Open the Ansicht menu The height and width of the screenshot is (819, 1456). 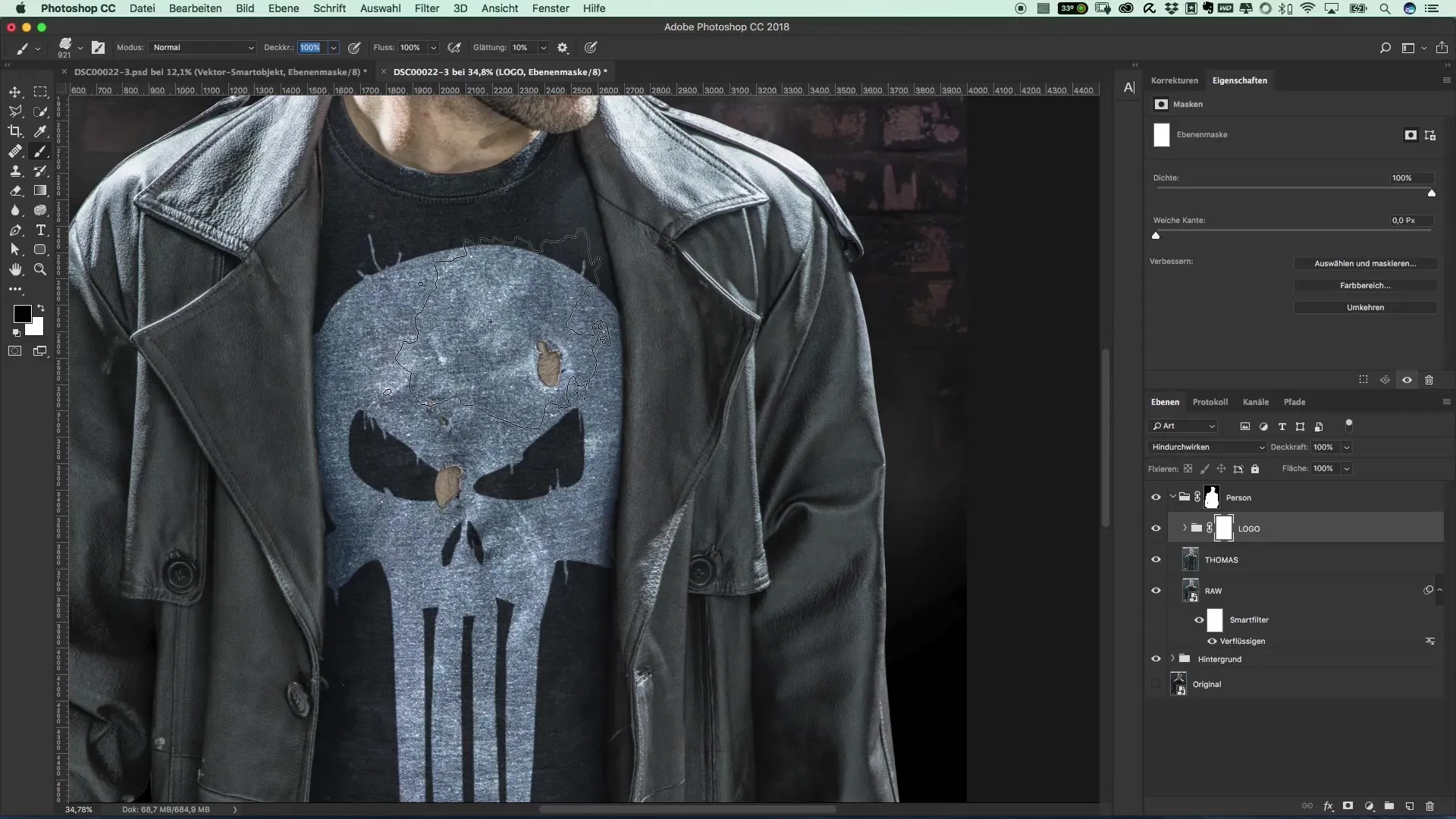[x=500, y=8]
